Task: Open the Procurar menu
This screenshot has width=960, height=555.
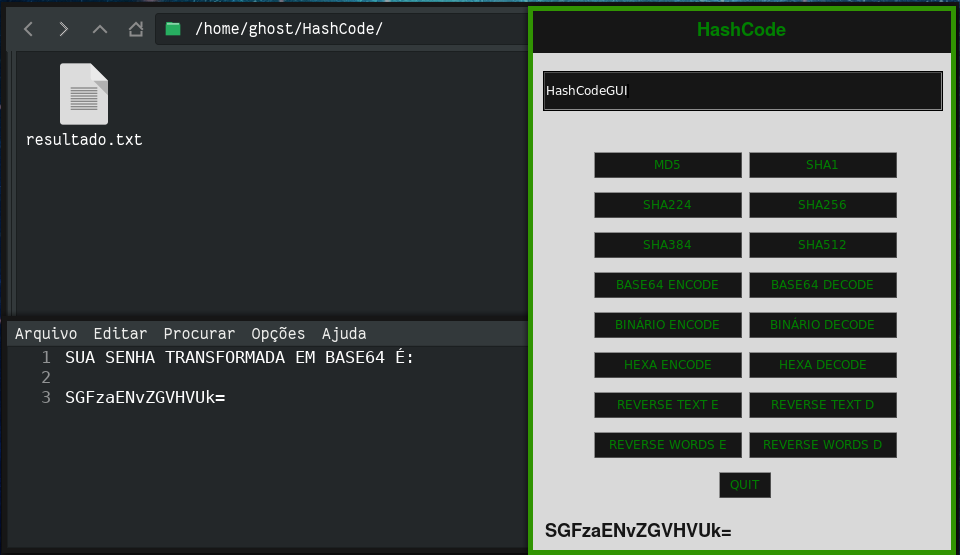Action: click(x=199, y=333)
